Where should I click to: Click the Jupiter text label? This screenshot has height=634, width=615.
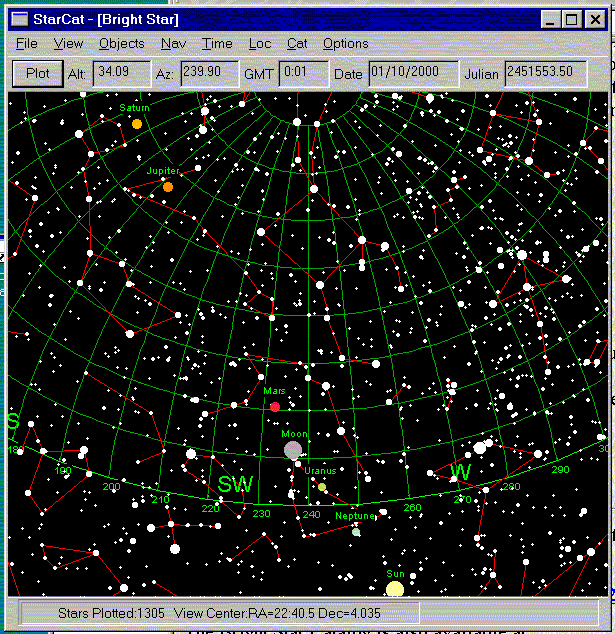tap(163, 171)
